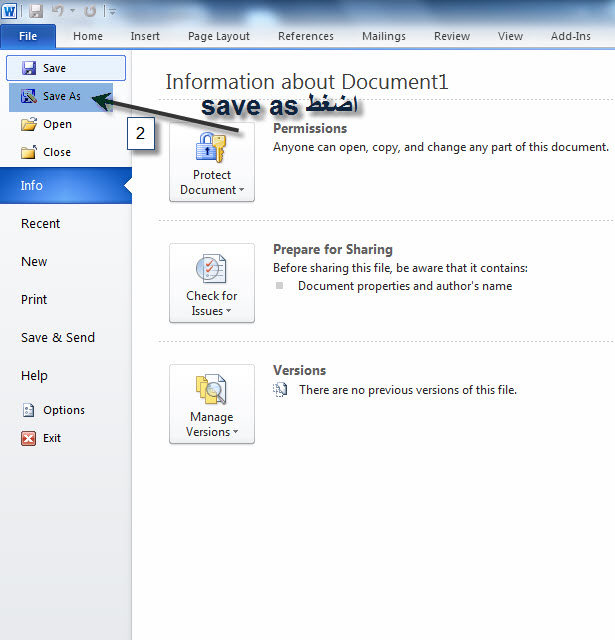Viewport: 615px width, 640px height.
Task: Click the Save icon in the quick access toolbar
Action: [x=36, y=11]
